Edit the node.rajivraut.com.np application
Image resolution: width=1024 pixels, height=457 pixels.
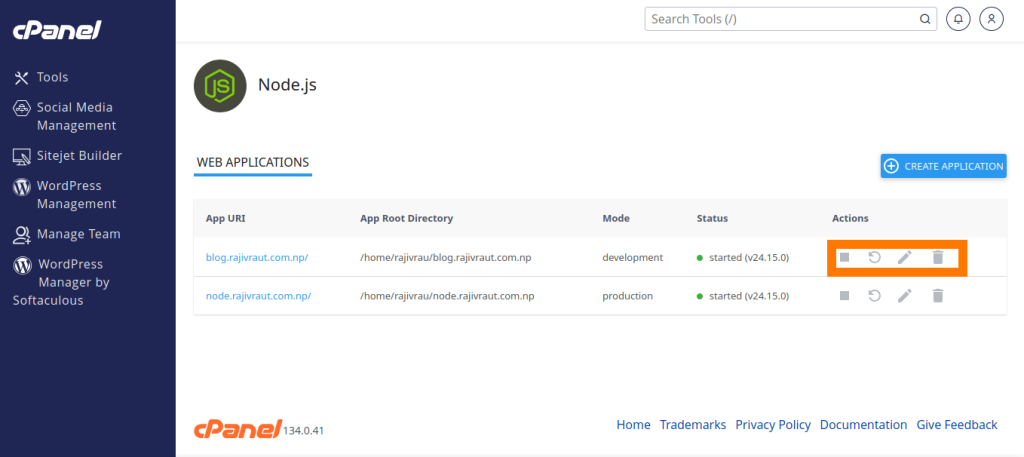(904, 296)
